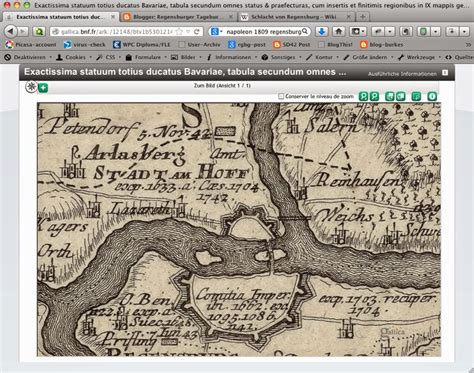Open the Ausführliche Informationen link
This screenshot has width=474, height=373.
[402, 74]
